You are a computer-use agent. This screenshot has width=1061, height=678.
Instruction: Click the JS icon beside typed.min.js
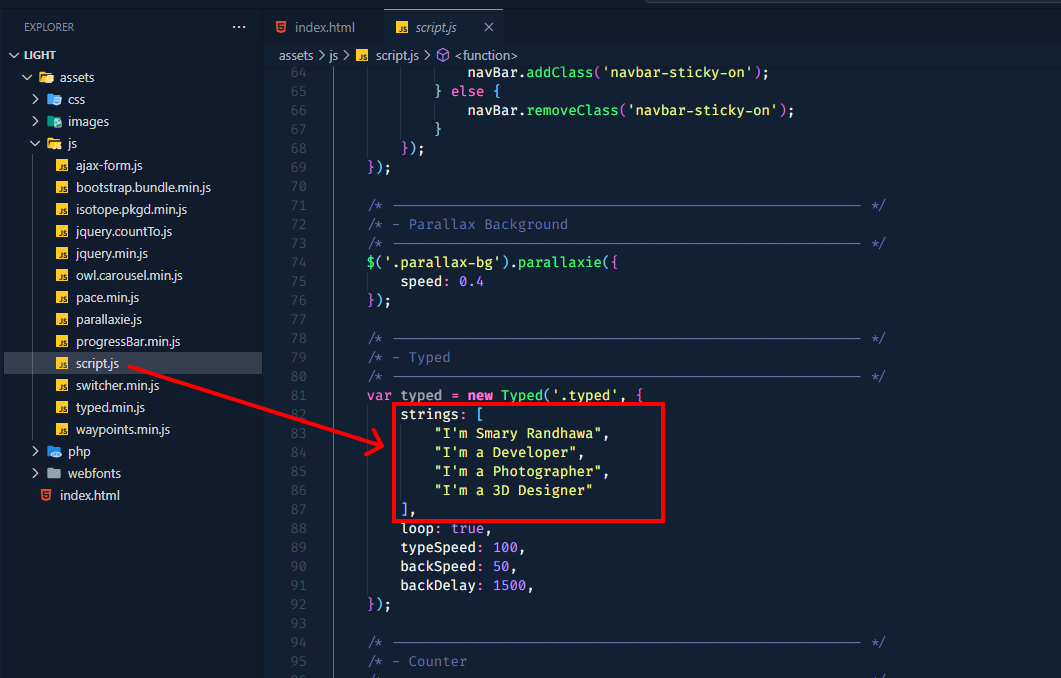(62, 407)
